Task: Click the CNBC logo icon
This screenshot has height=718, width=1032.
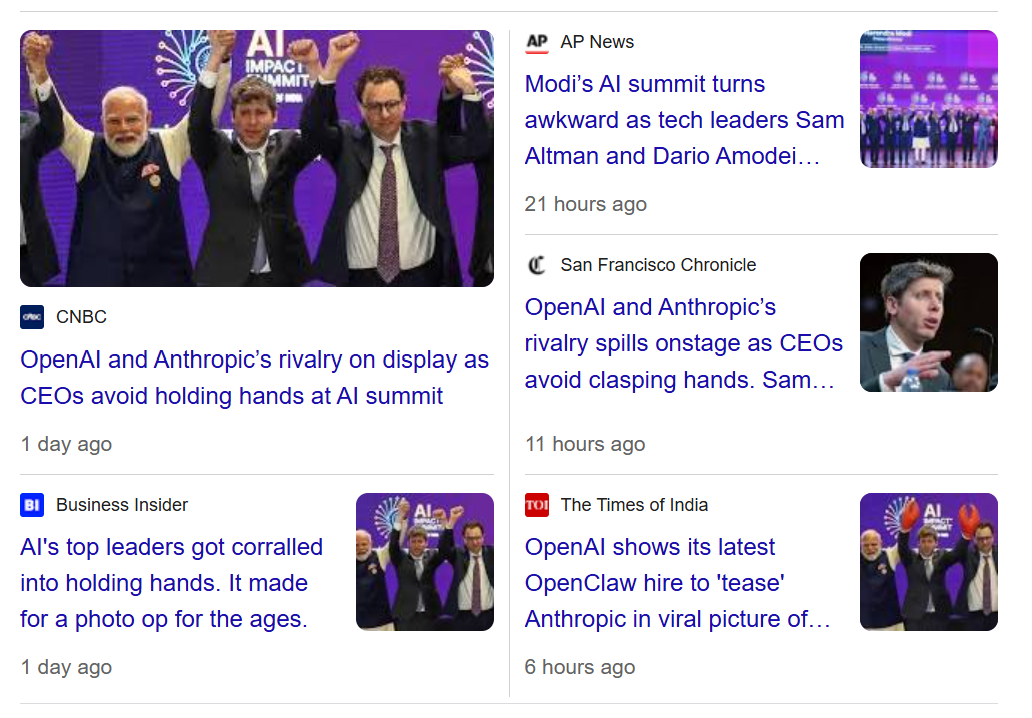Action: pyautogui.click(x=32, y=317)
